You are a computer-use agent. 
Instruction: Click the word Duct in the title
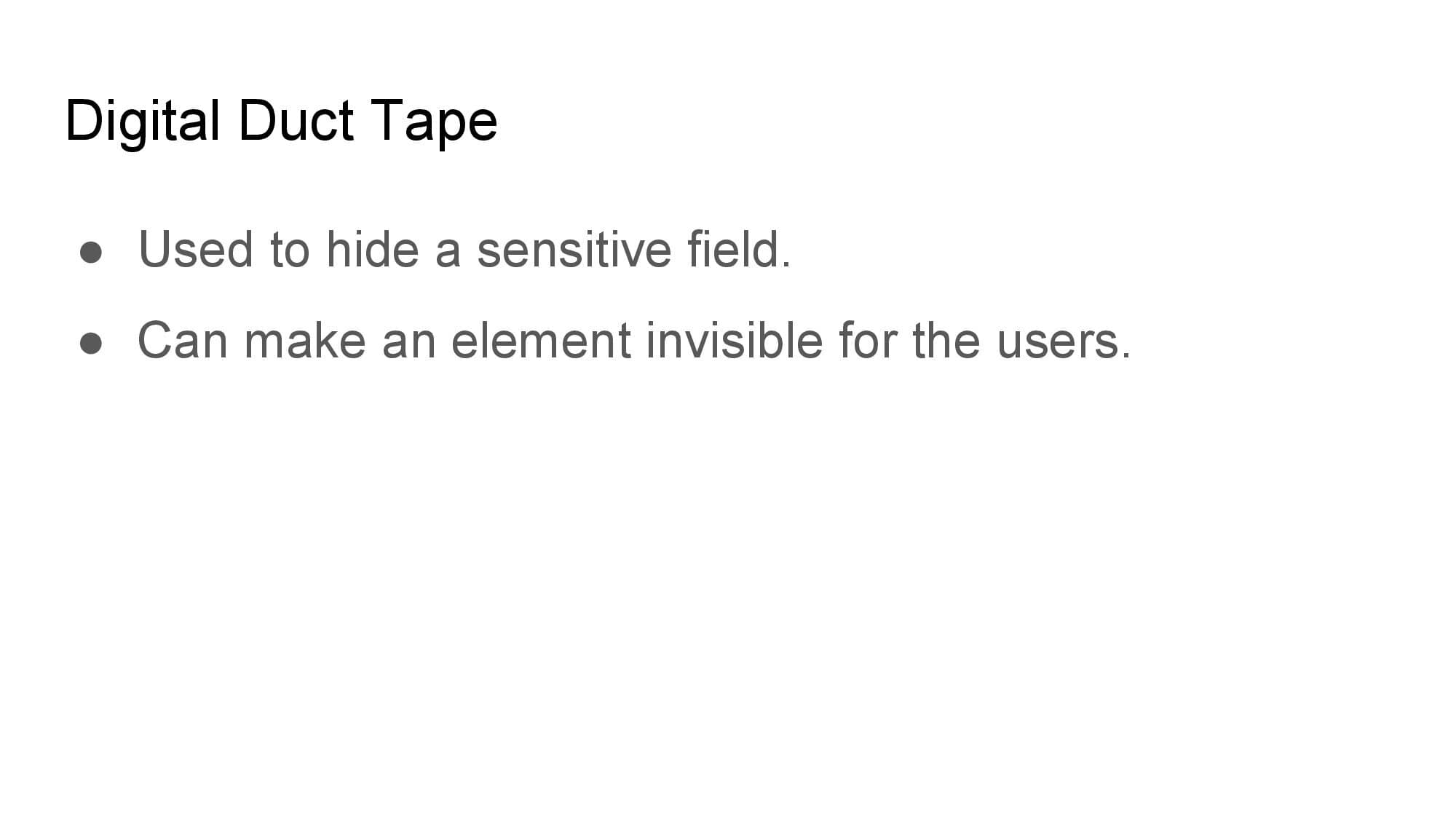[x=296, y=120]
